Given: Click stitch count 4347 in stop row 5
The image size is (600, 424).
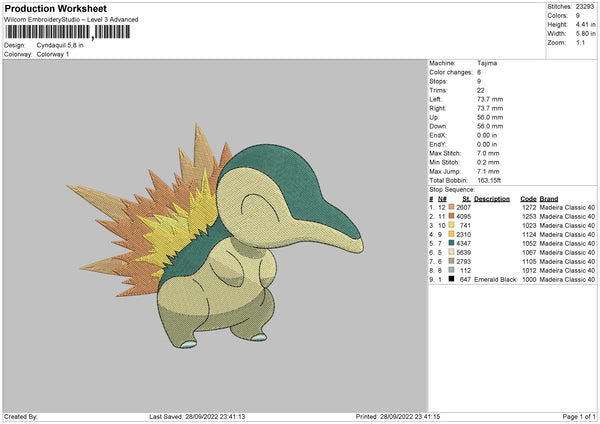Looking at the screenshot, I should (x=463, y=243).
